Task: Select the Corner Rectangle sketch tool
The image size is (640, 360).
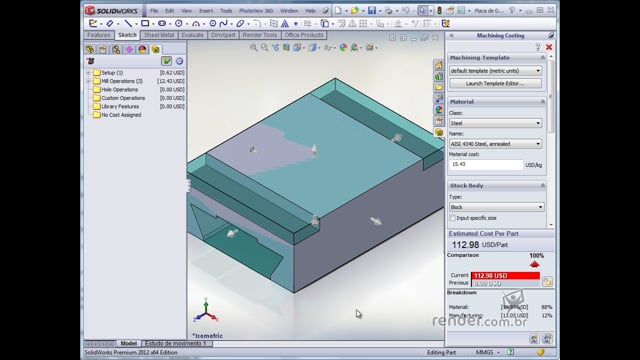Action: (x=145, y=24)
